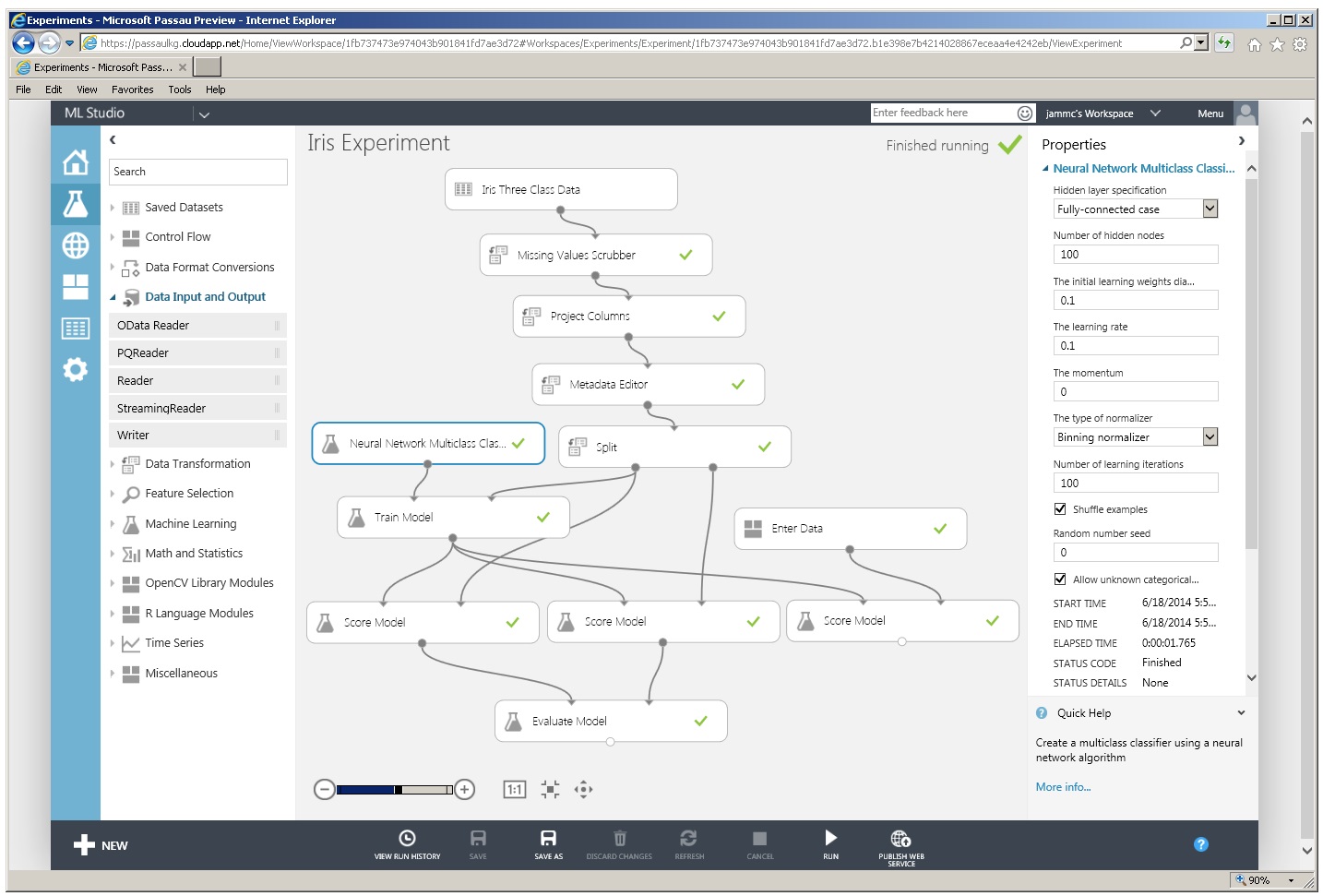1323x896 pixels.
Task: Click the NEW button
Action: point(101,845)
